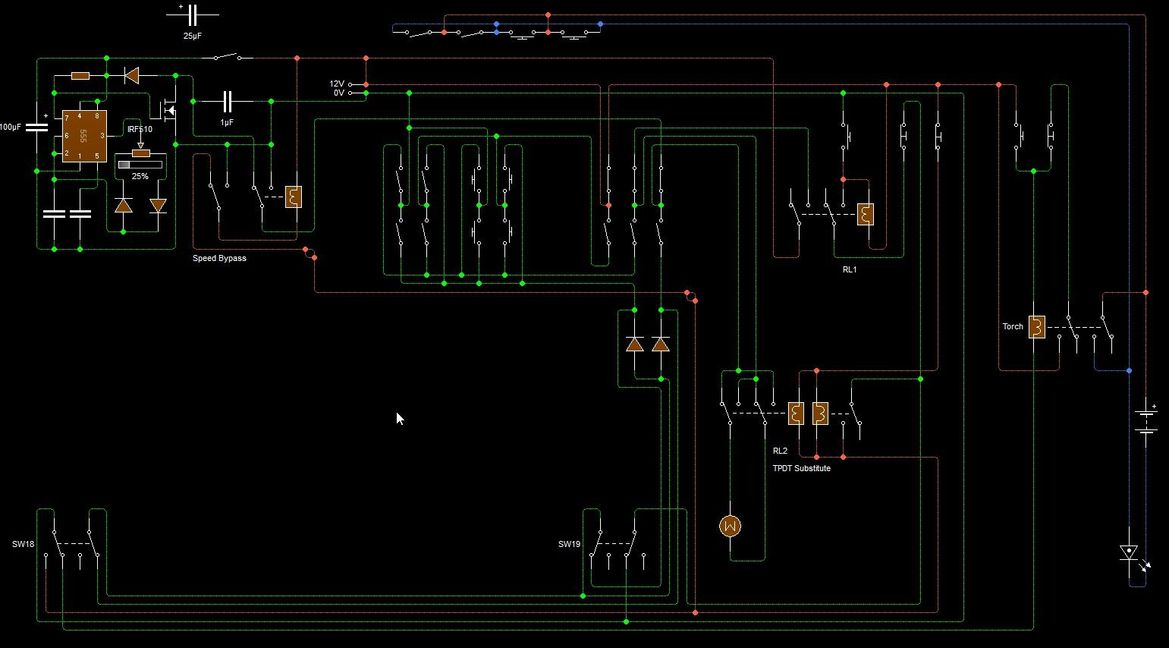This screenshot has height=648, width=1169.
Task: Select the motor M symbol
Action: (730, 526)
